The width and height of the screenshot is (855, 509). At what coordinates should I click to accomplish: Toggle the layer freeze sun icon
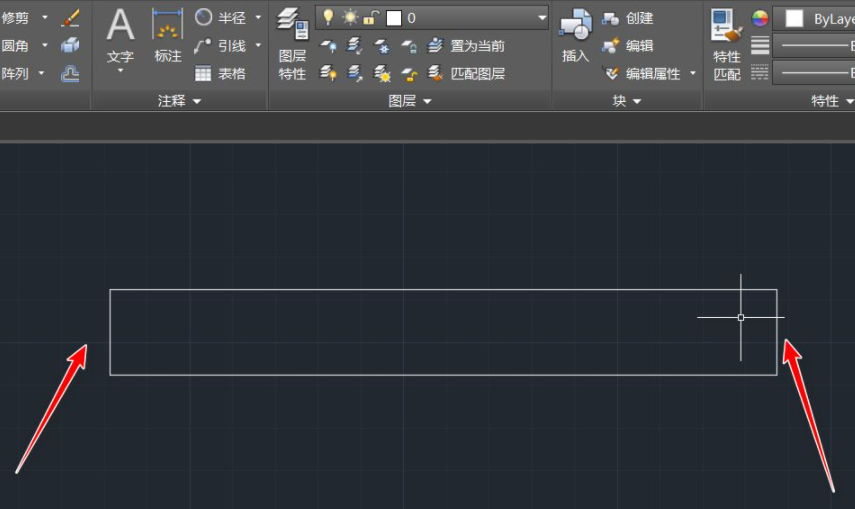pyautogui.click(x=349, y=18)
